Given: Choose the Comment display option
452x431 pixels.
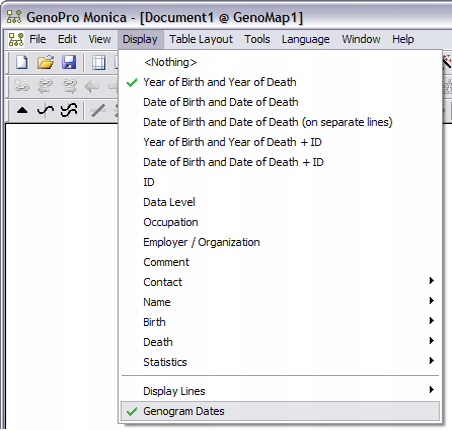Looking at the screenshot, I should (x=280, y=262).
